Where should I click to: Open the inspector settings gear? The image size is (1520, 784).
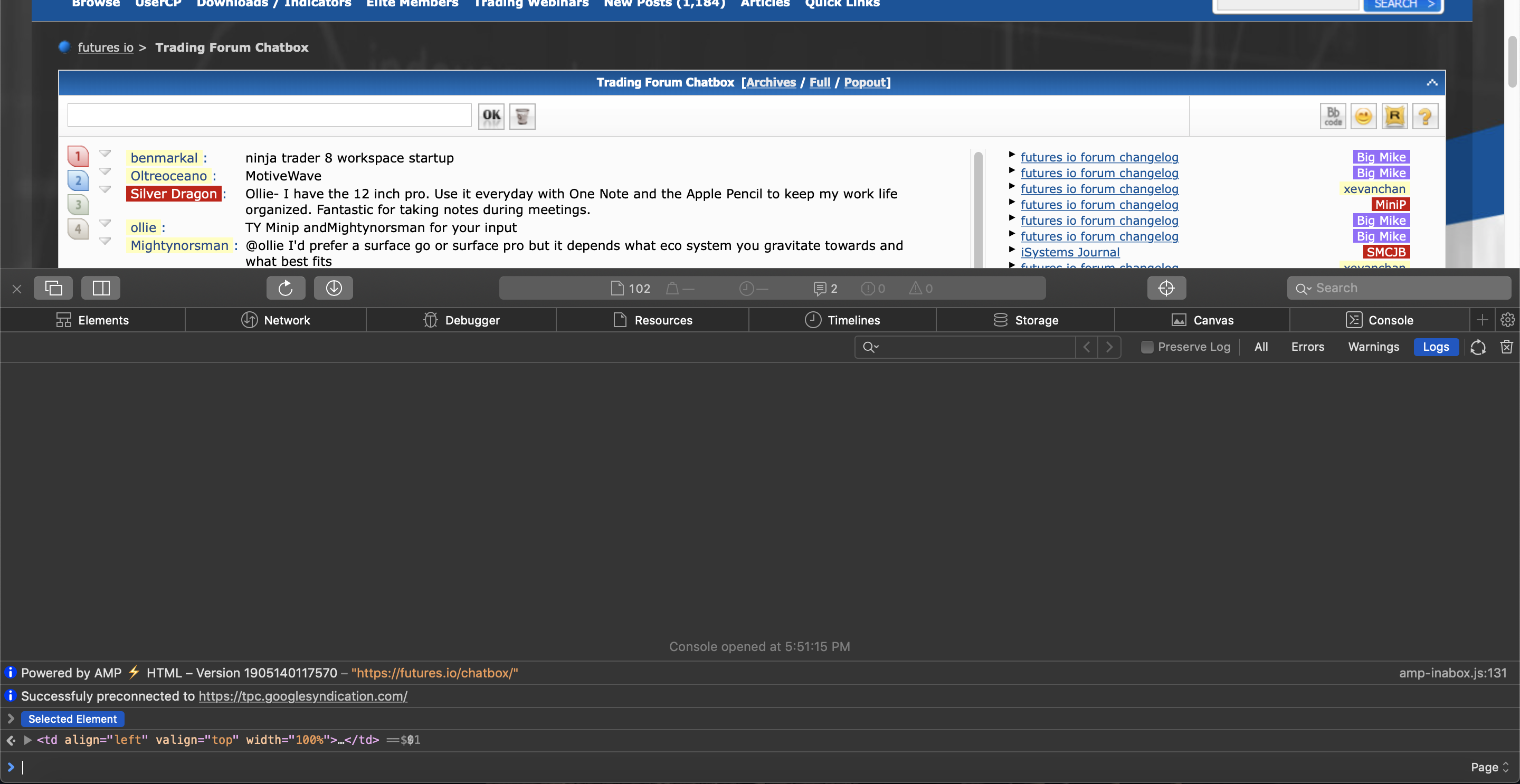click(x=1507, y=320)
